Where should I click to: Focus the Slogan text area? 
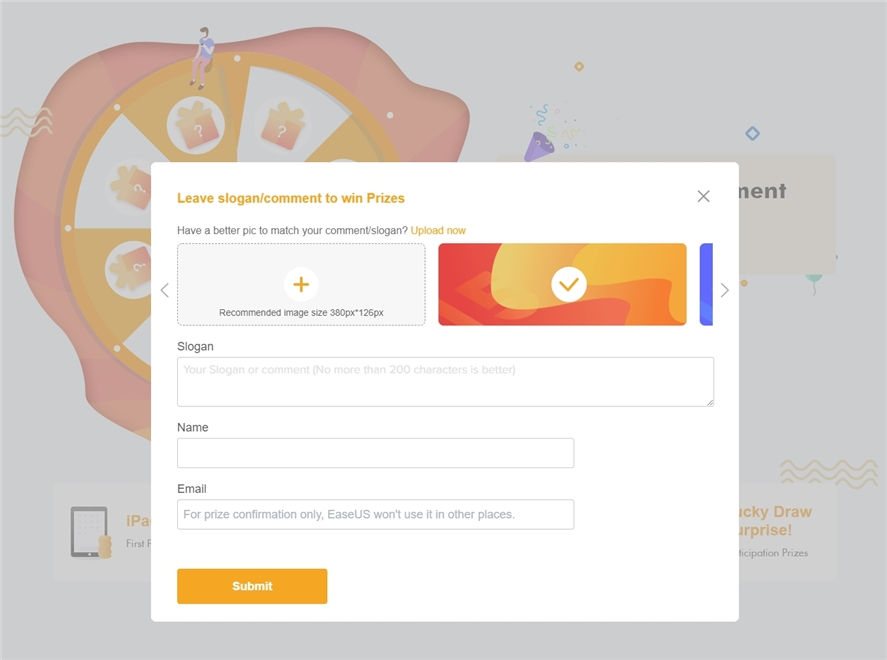445,381
